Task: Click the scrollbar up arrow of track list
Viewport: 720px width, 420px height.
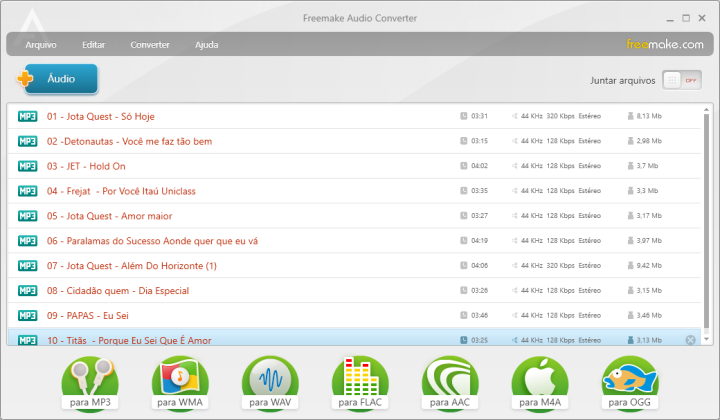Action: tap(706, 110)
